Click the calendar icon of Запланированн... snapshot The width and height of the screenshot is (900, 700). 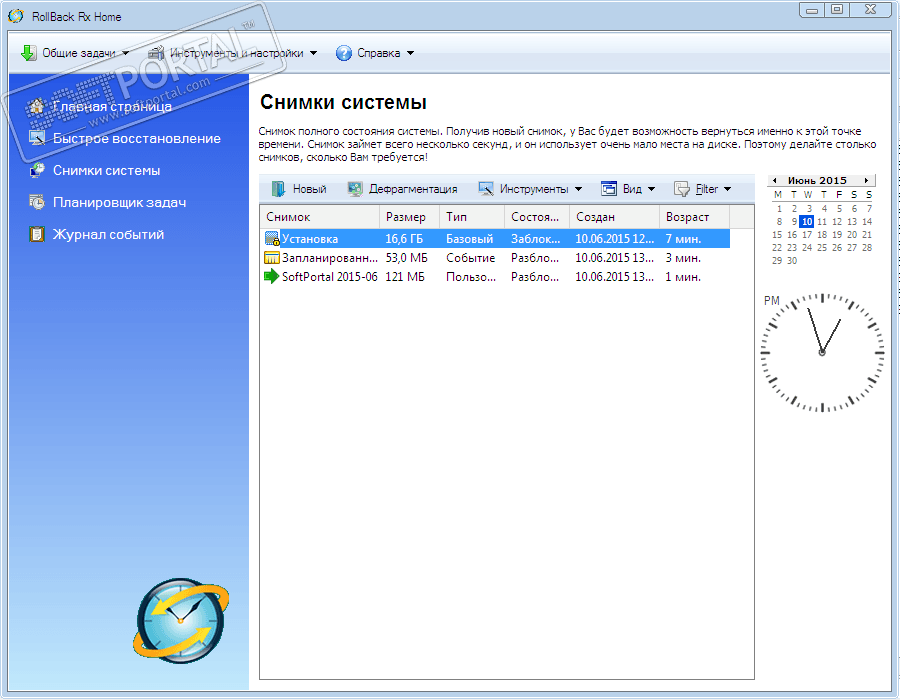271,258
